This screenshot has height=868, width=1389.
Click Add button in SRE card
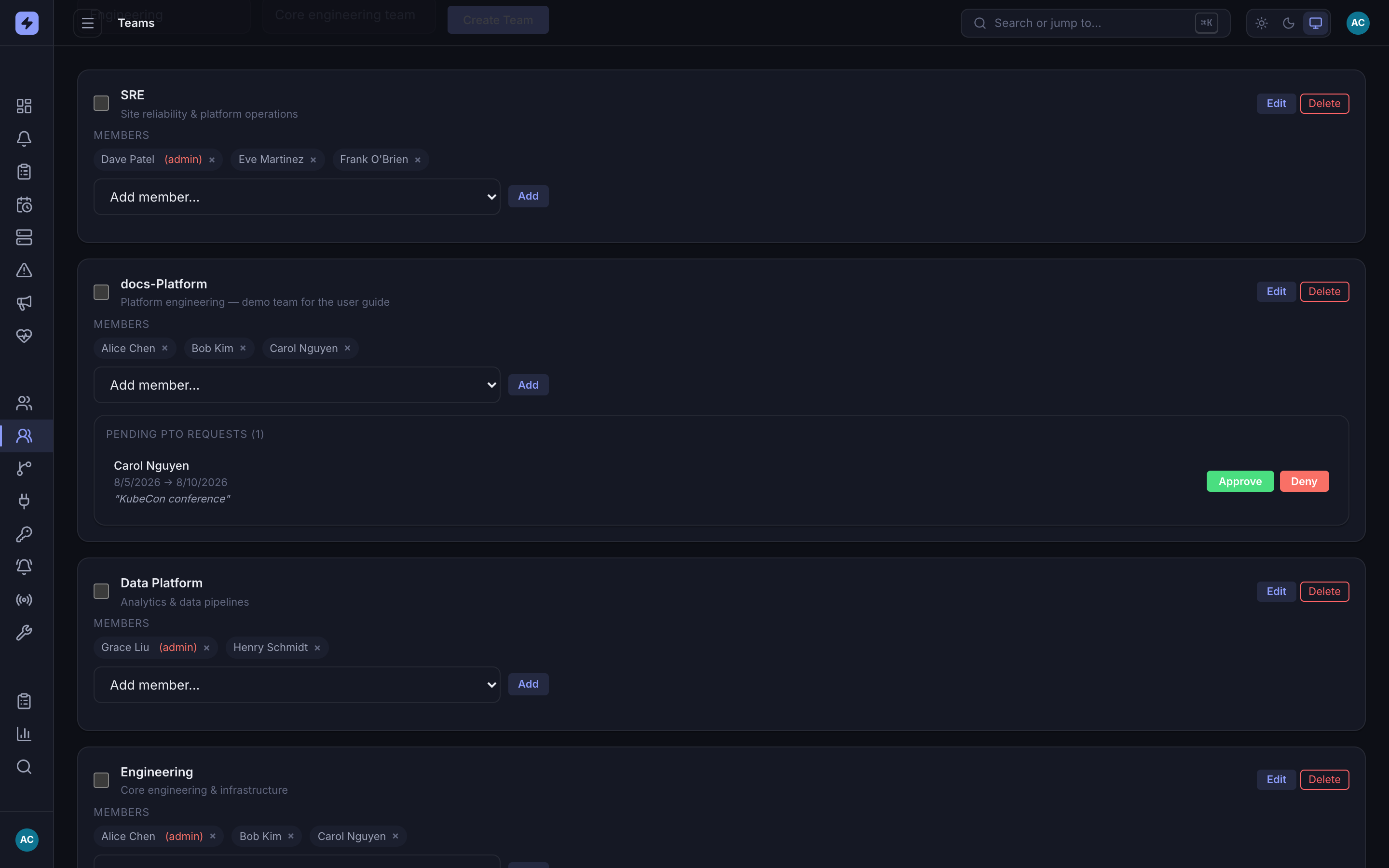[x=528, y=196]
